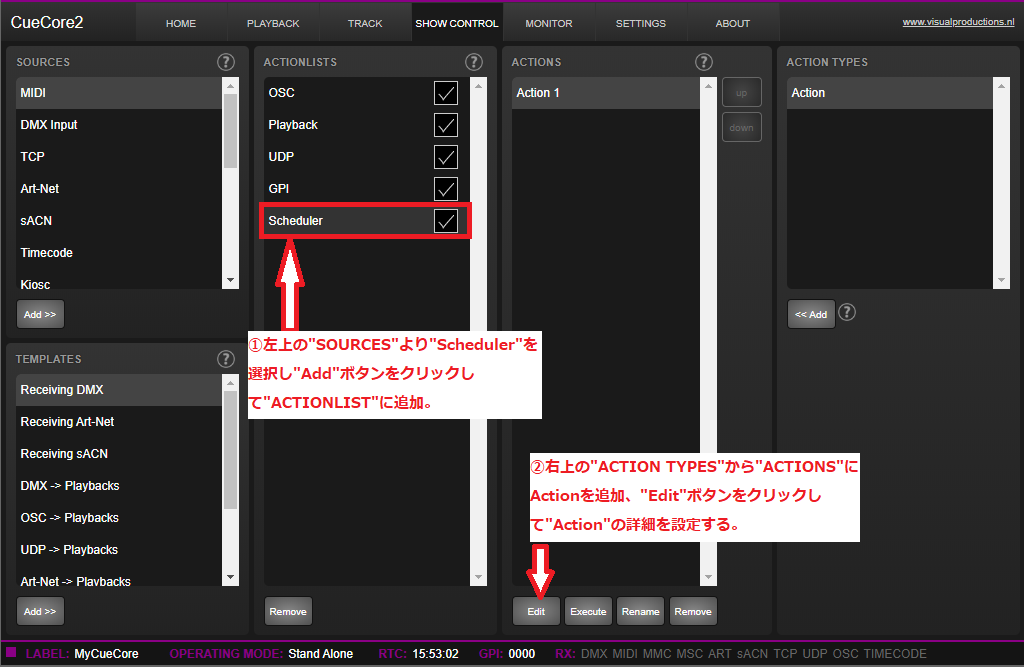This screenshot has width=1024, height=667.
Task: Select the SHOW CONTROL tab
Action: (457, 24)
